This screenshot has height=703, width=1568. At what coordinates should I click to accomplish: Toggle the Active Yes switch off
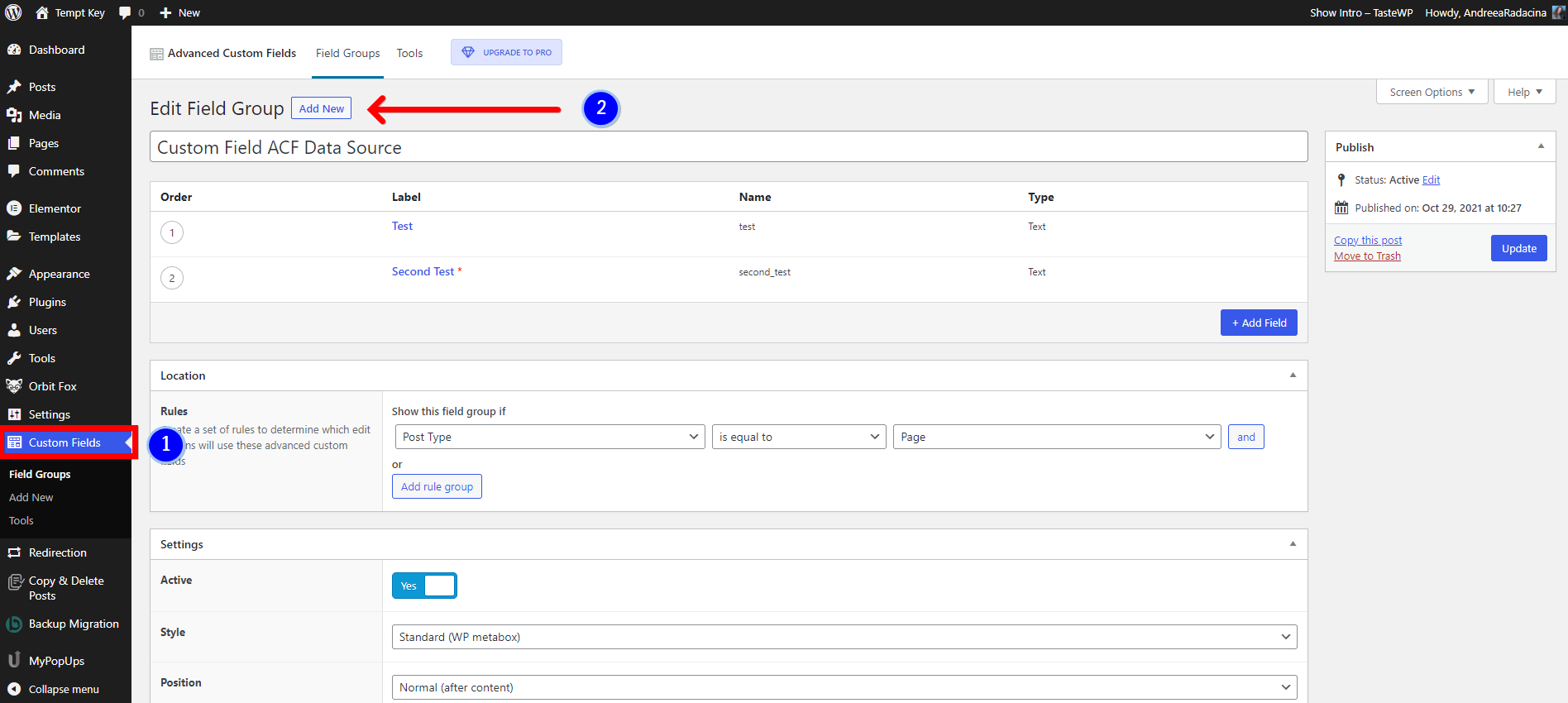point(423,586)
